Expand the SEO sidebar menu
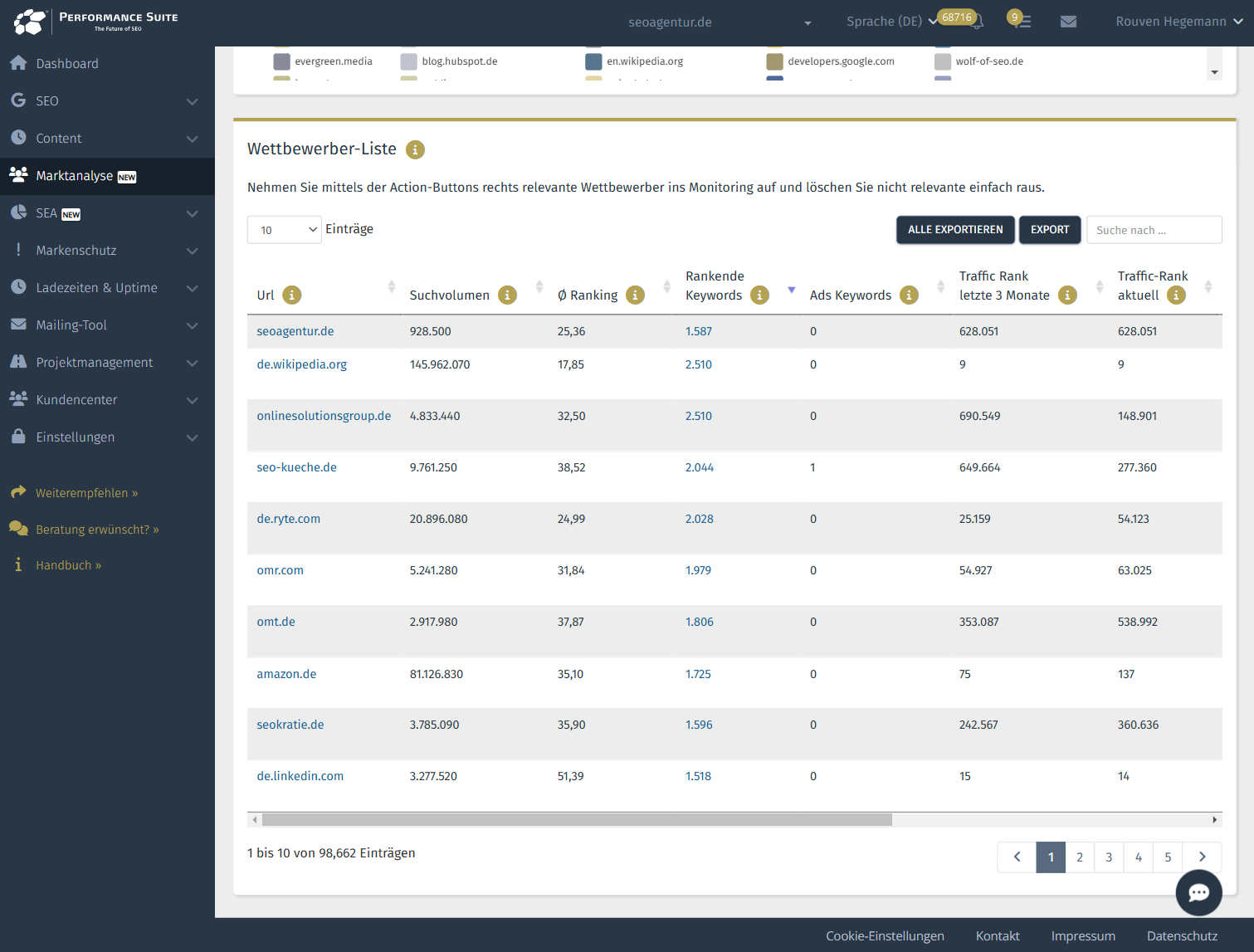Image resolution: width=1254 pixels, height=952 pixels. 193,101
